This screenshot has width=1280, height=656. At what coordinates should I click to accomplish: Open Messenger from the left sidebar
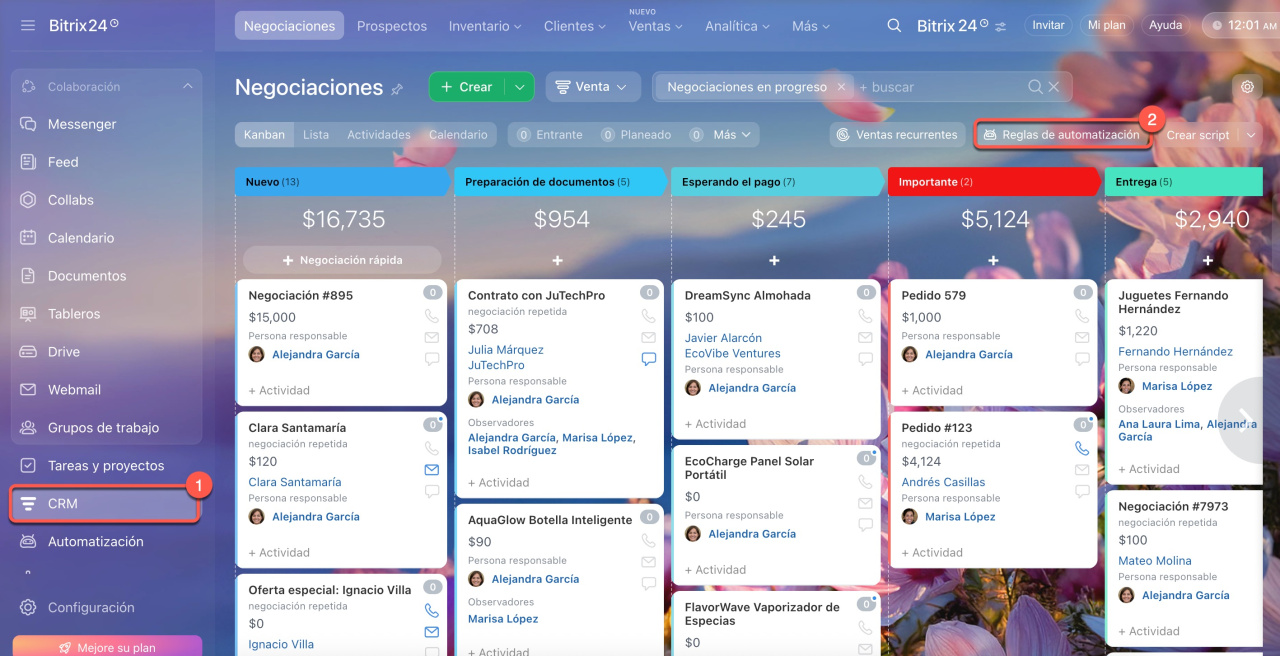[x=82, y=124]
